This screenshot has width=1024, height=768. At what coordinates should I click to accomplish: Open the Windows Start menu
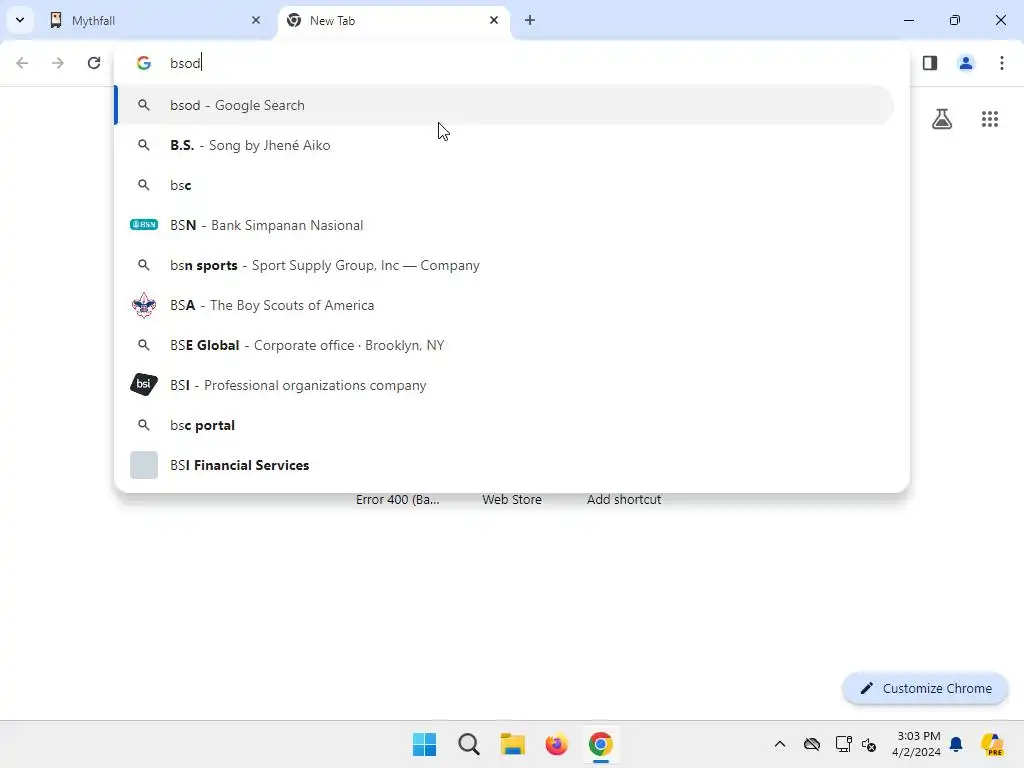tap(424, 744)
